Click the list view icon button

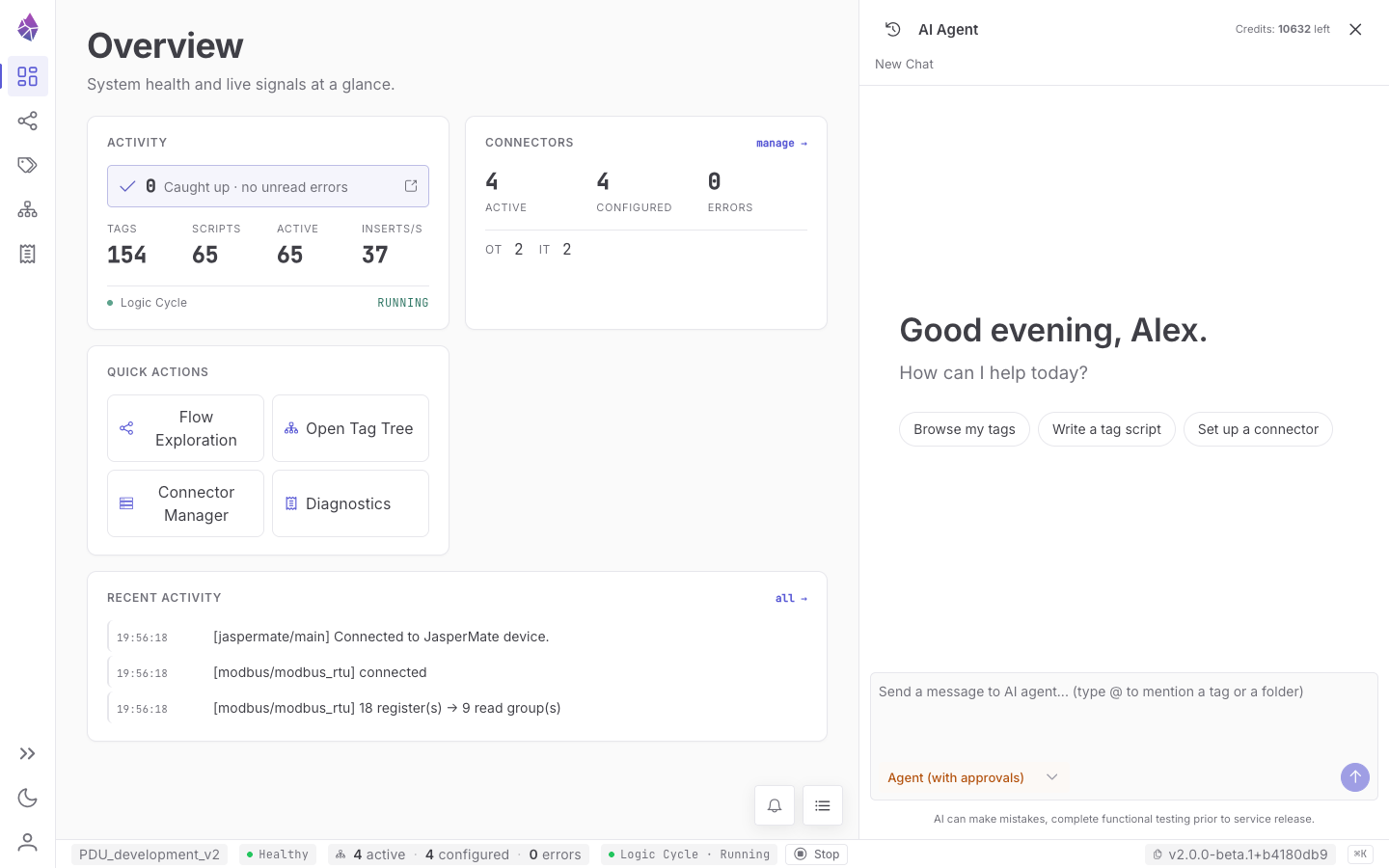(823, 805)
